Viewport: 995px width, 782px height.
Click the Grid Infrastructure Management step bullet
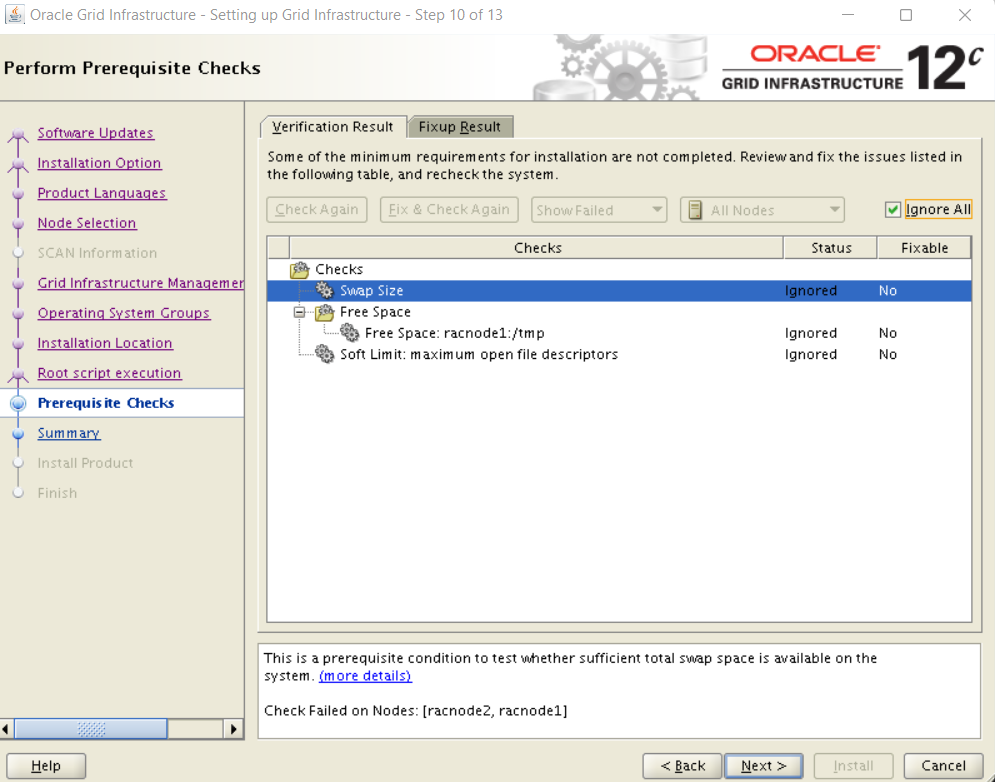(18, 284)
